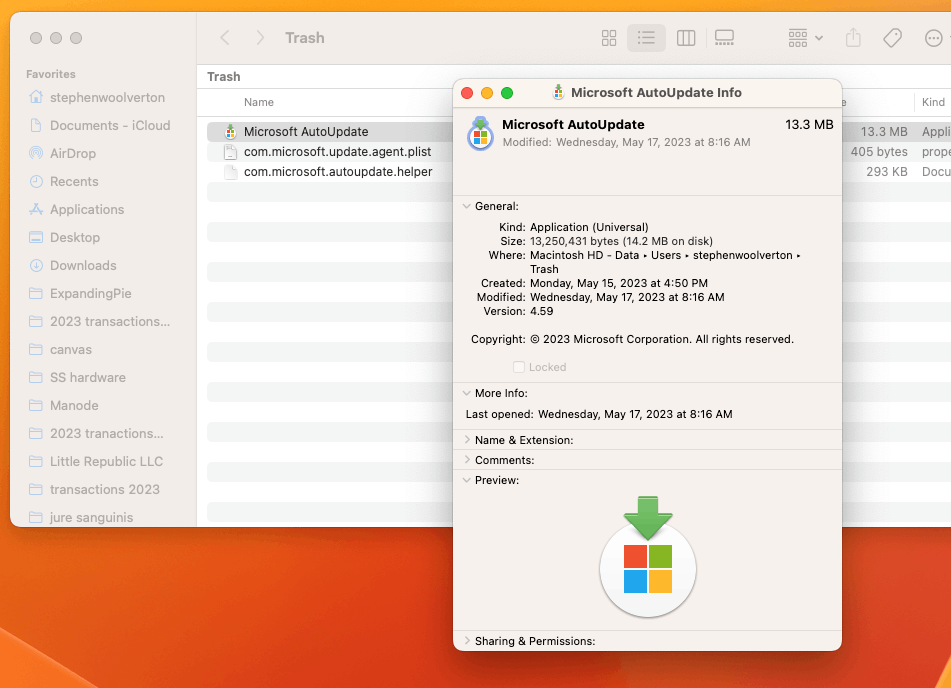Open Downloads in the sidebar

point(83,265)
